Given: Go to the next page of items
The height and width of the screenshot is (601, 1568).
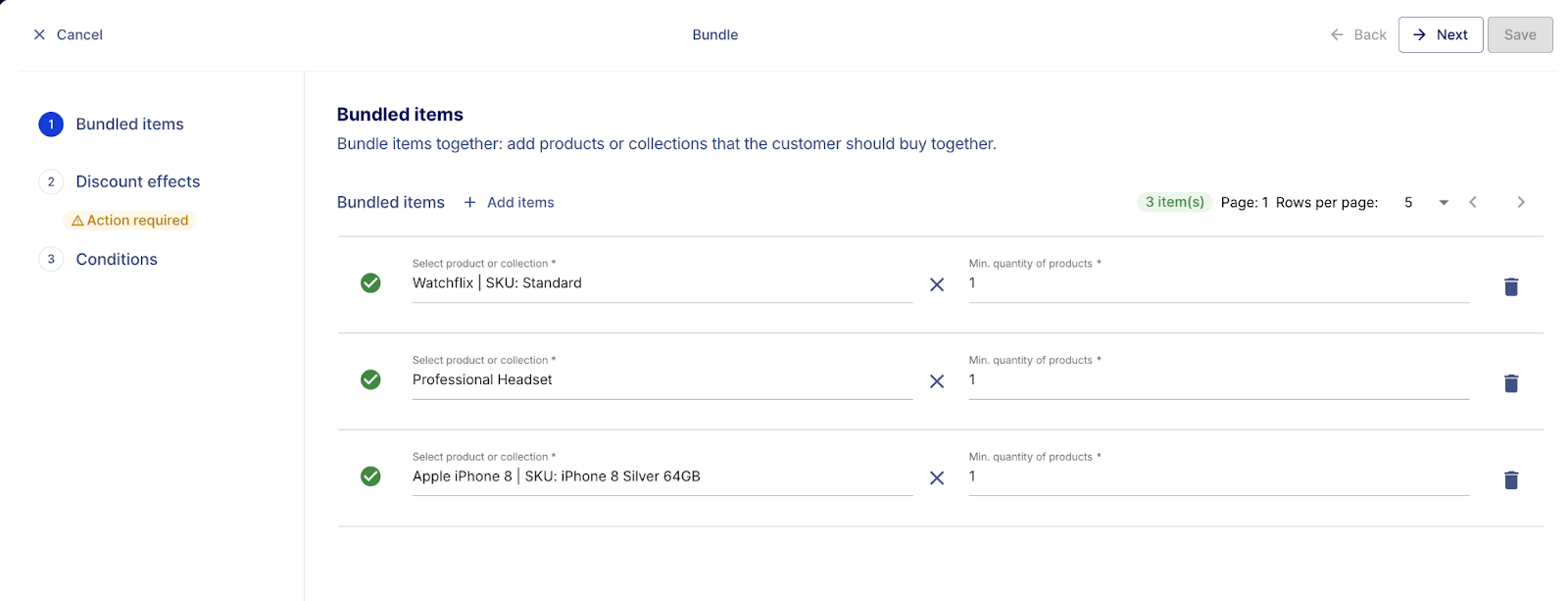Looking at the screenshot, I should coord(1520,202).
